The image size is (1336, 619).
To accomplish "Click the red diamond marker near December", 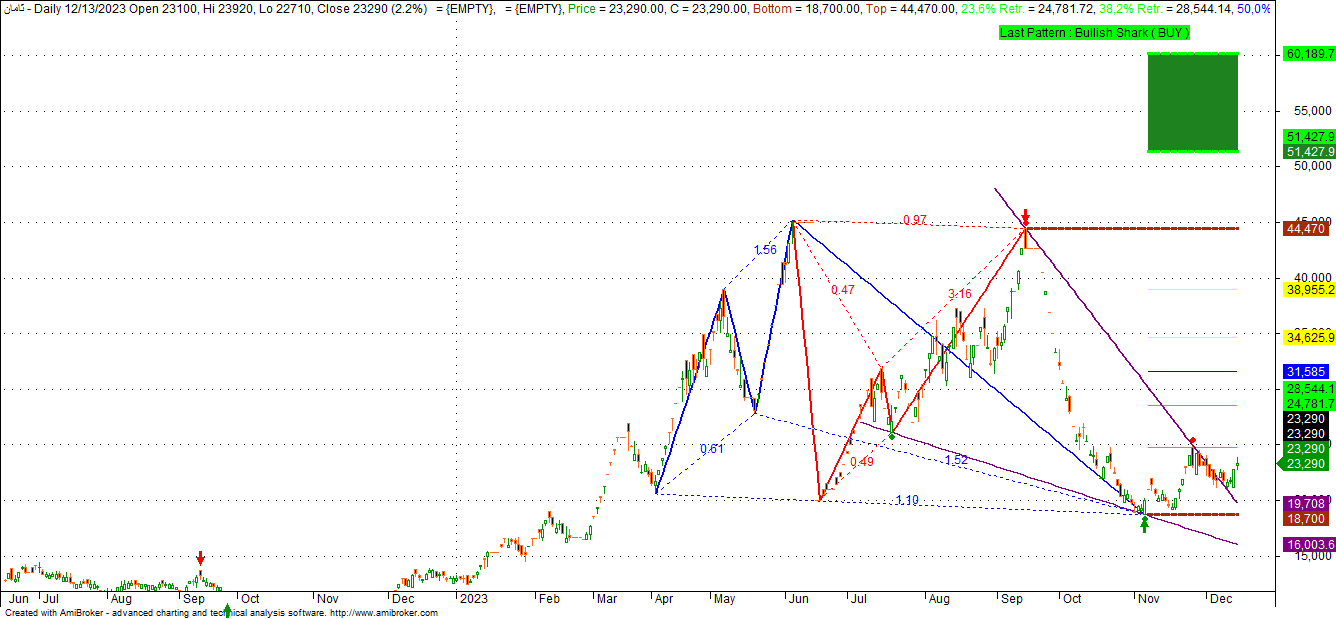I will tap(1192, 441).
